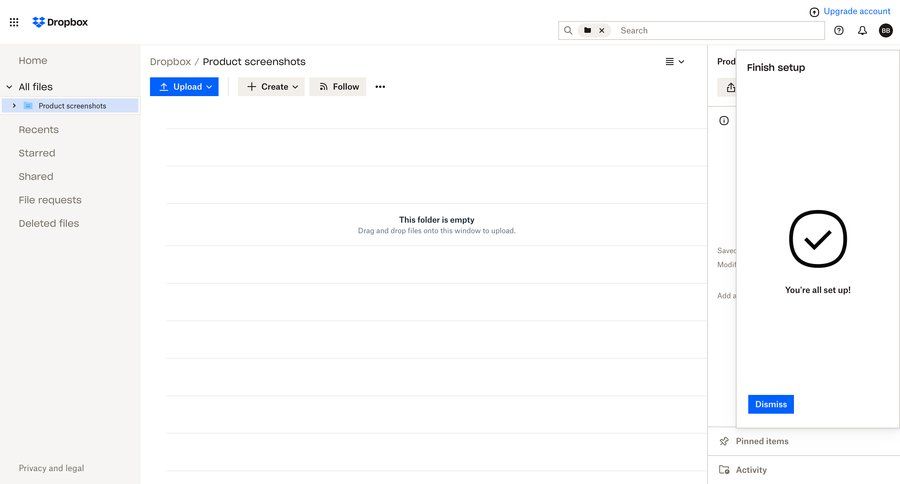Viewport: 900px width, 484px height.
Task: Open Starred in the sidebar
Action: (x=37, y=153)
